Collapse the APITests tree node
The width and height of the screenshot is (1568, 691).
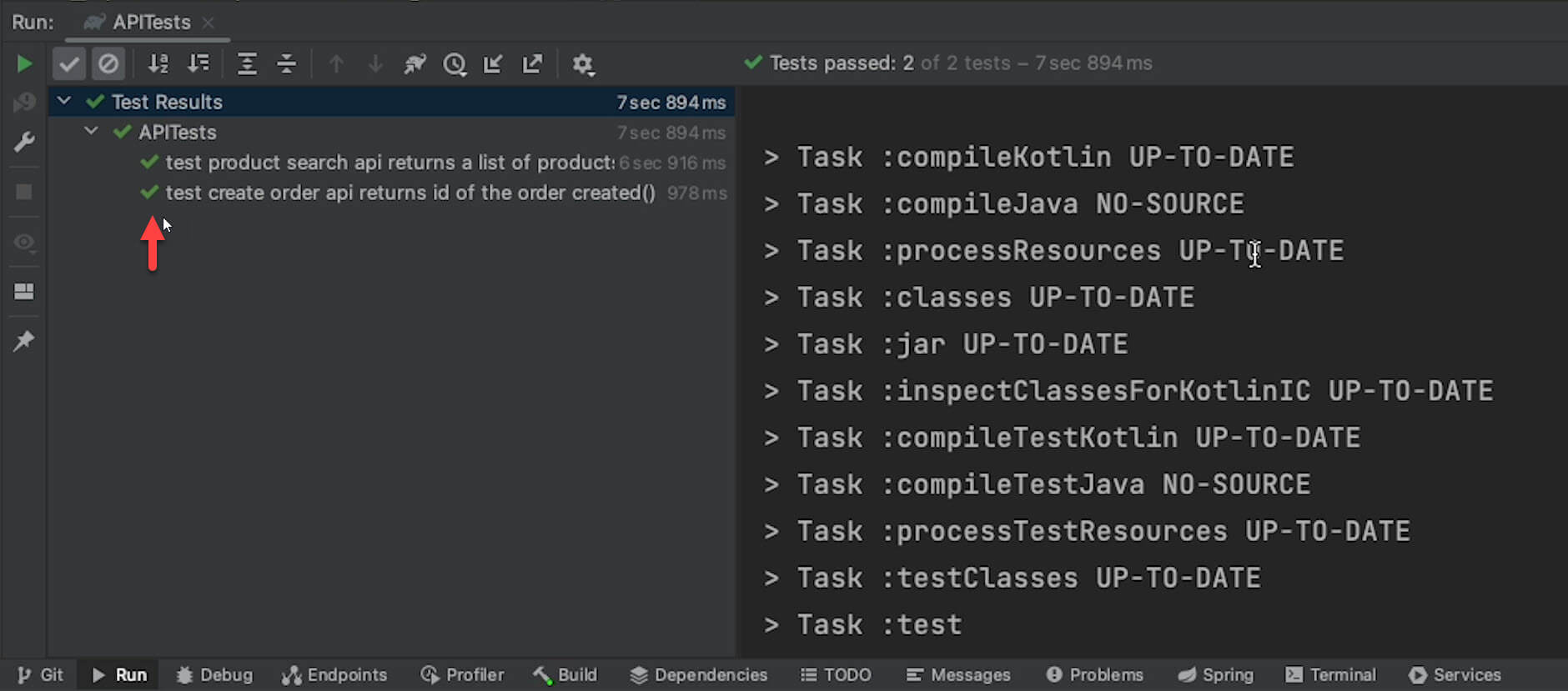[92, 132]
